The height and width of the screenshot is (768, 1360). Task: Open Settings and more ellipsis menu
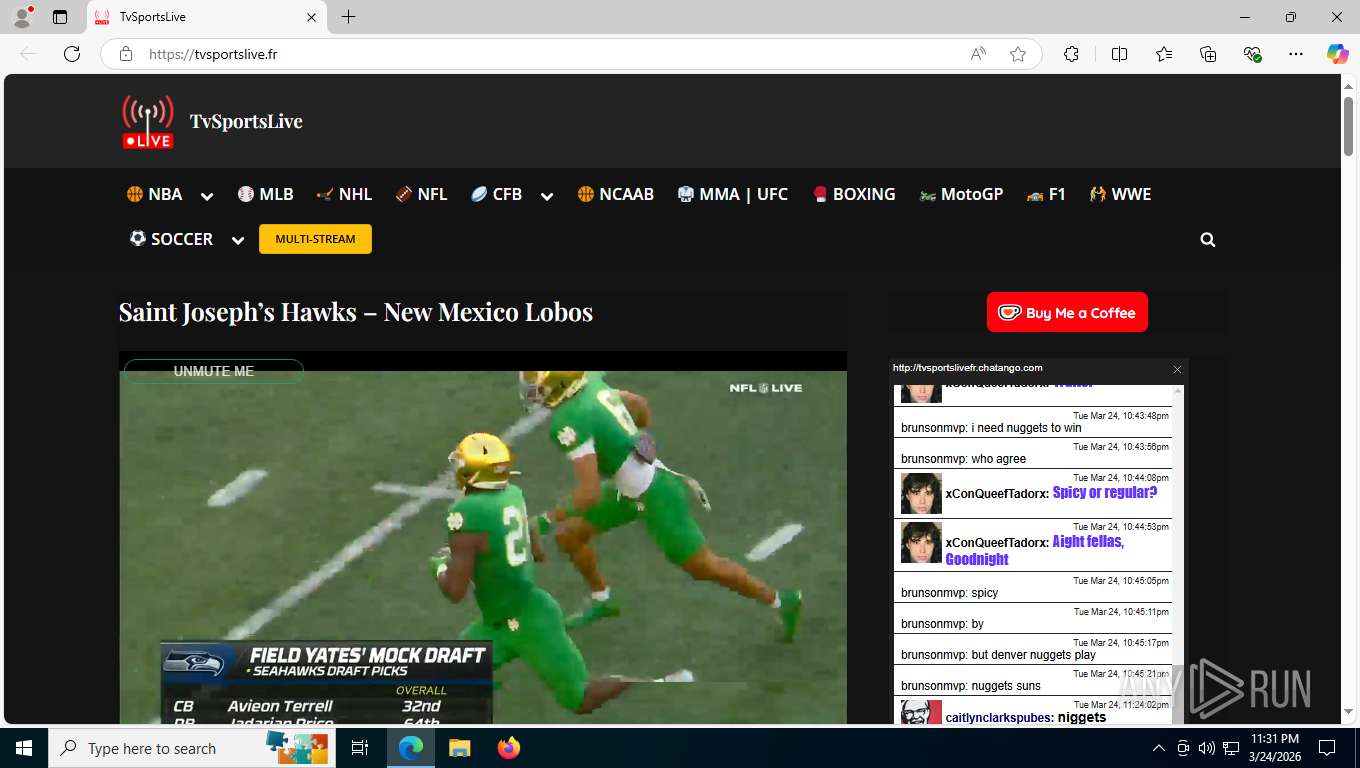point(1296,54)
